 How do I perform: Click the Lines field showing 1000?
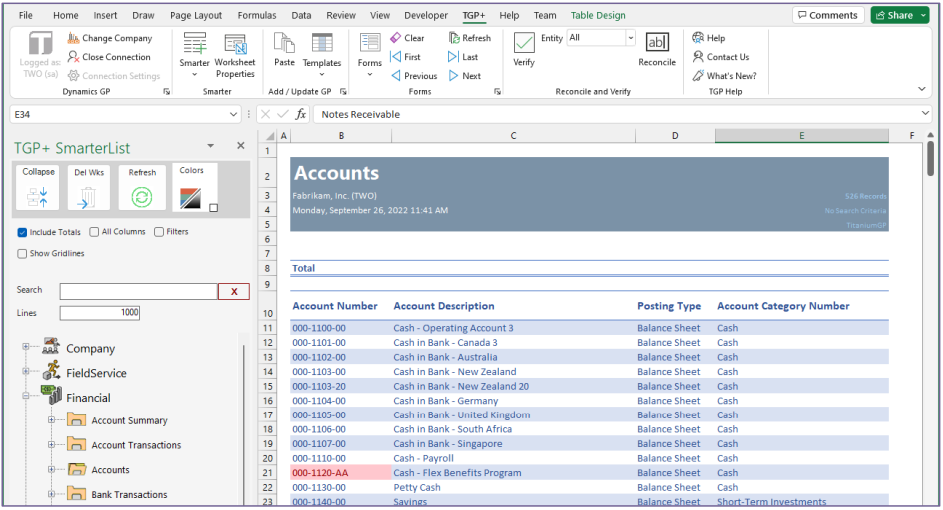pyautogui.click(x=100, y=313)
